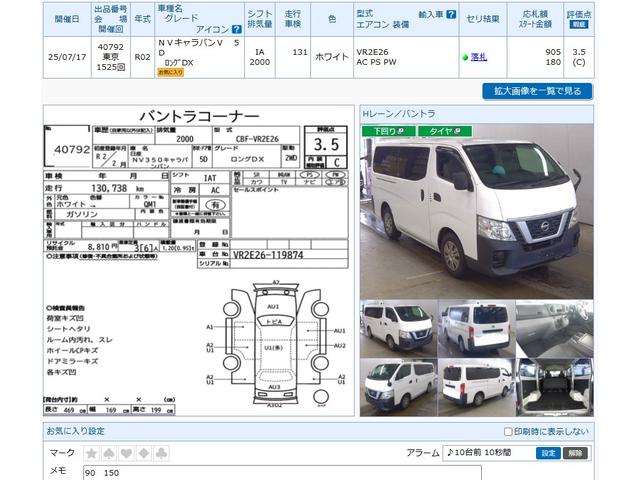Select the spade mark icon
Viewport: 640px width, 480px height.
click(109, 453)
